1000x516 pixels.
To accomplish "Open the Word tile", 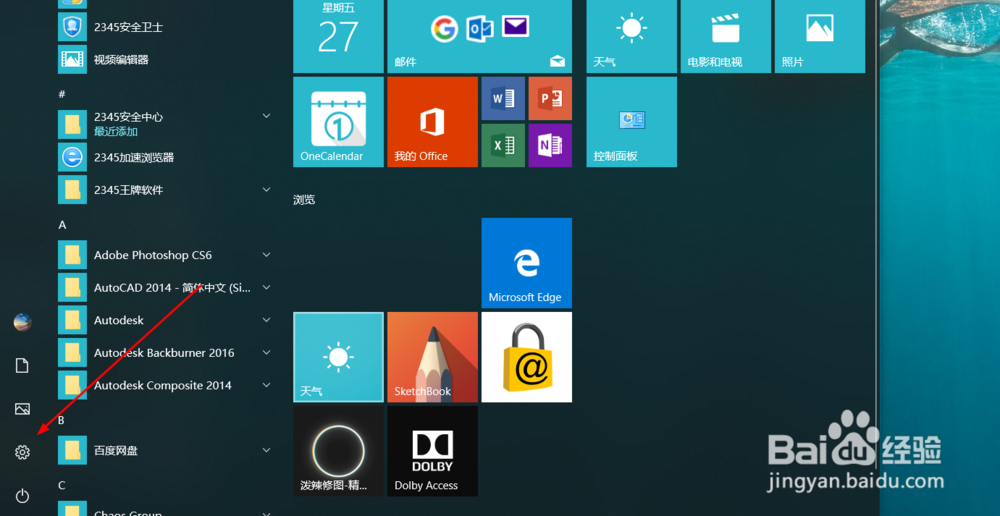I will 503,98.
